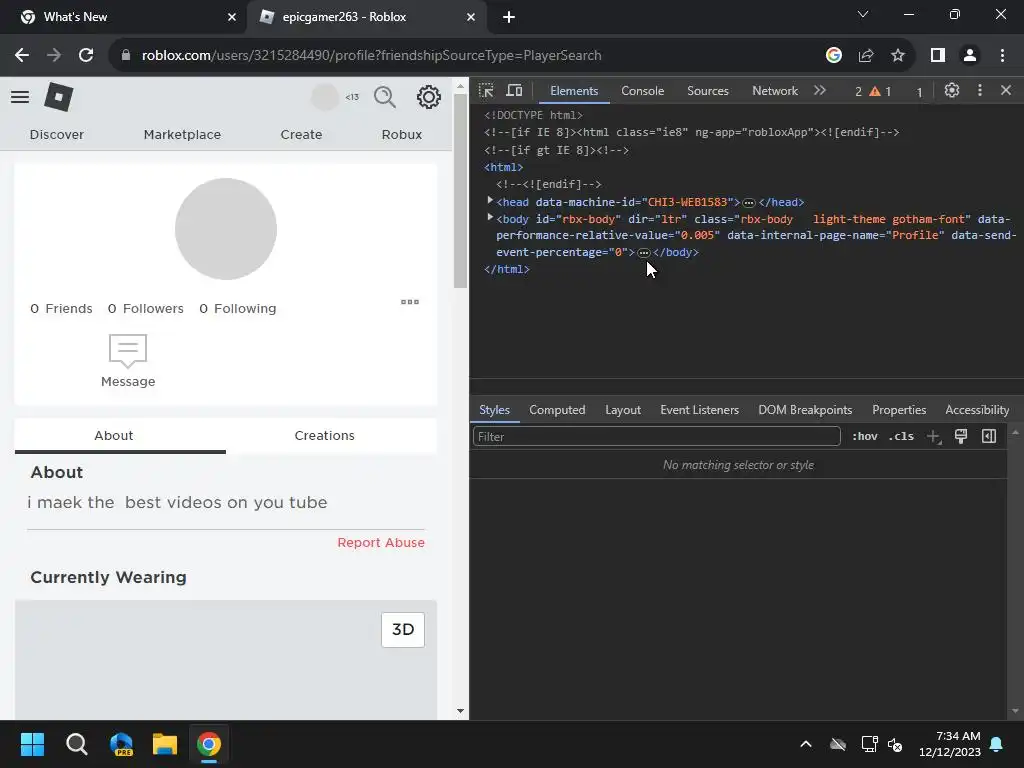The width and height of the screenshot is (1024, 768).
Task: Select the Elements tab in DevTools
Action: pos(574,91)
